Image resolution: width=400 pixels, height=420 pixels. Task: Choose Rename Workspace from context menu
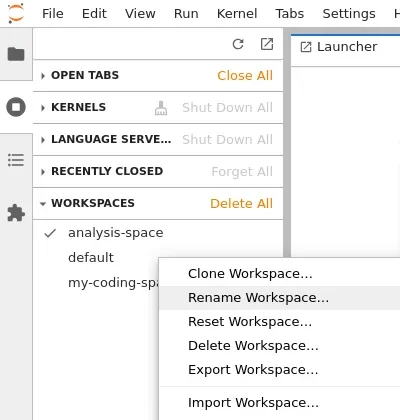pos(279,298)
